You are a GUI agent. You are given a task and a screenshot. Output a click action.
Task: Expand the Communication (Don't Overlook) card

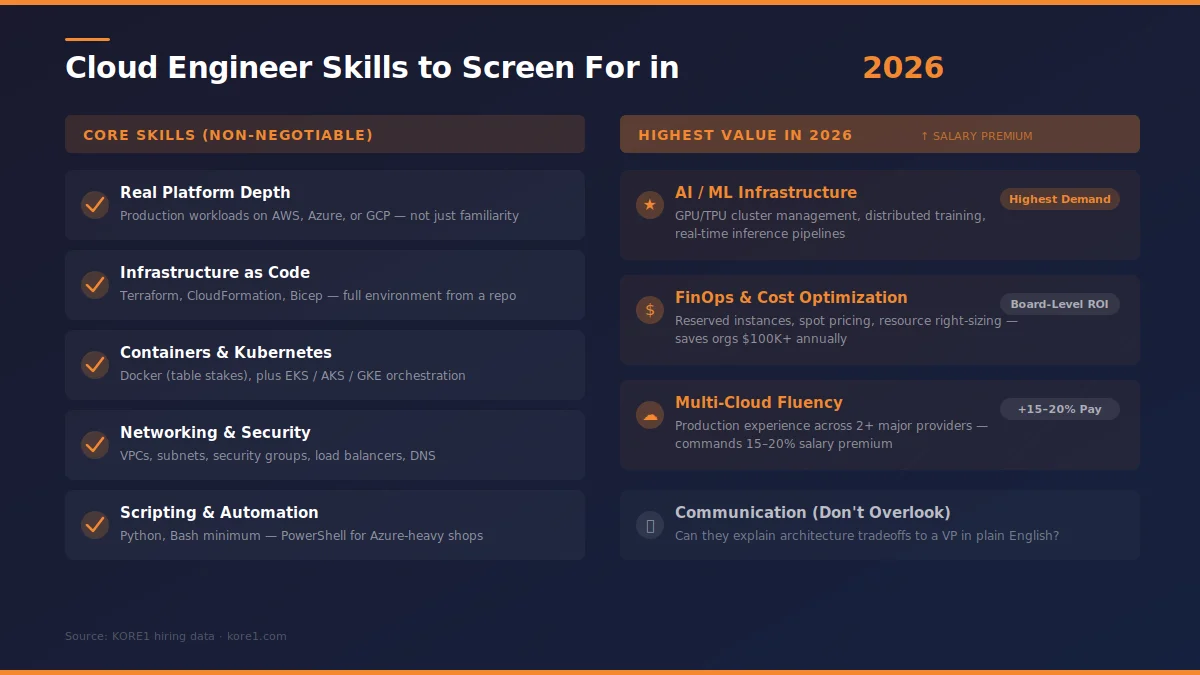pyautogui.click(x=879, y=524)
